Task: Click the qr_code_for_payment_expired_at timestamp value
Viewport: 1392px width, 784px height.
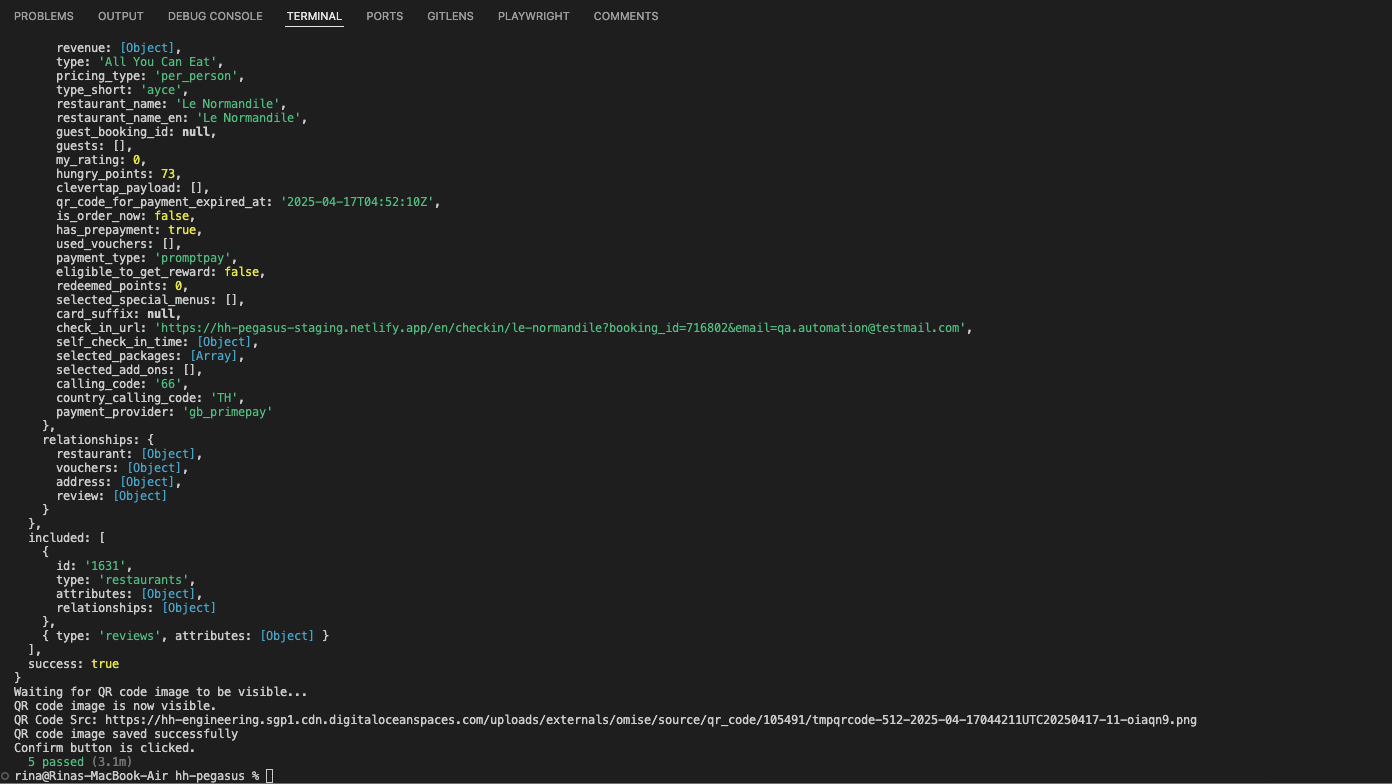Action: 359,202
